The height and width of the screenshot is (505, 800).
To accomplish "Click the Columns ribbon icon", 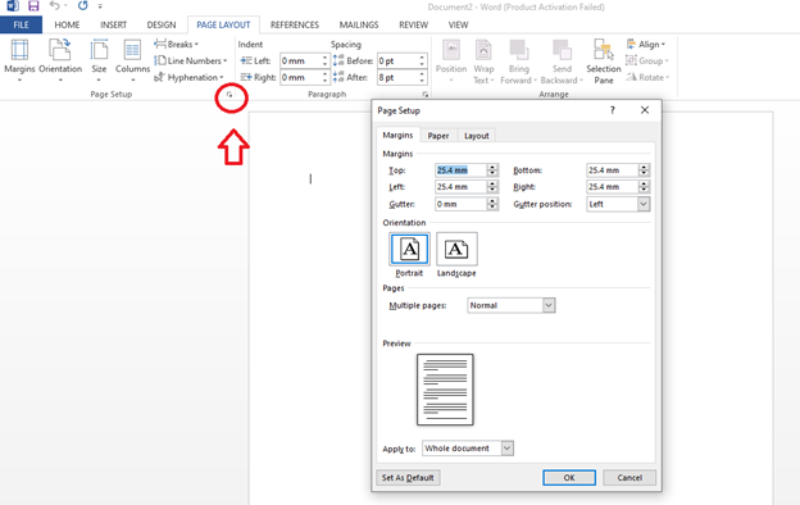I will click(x=132, y=57).
